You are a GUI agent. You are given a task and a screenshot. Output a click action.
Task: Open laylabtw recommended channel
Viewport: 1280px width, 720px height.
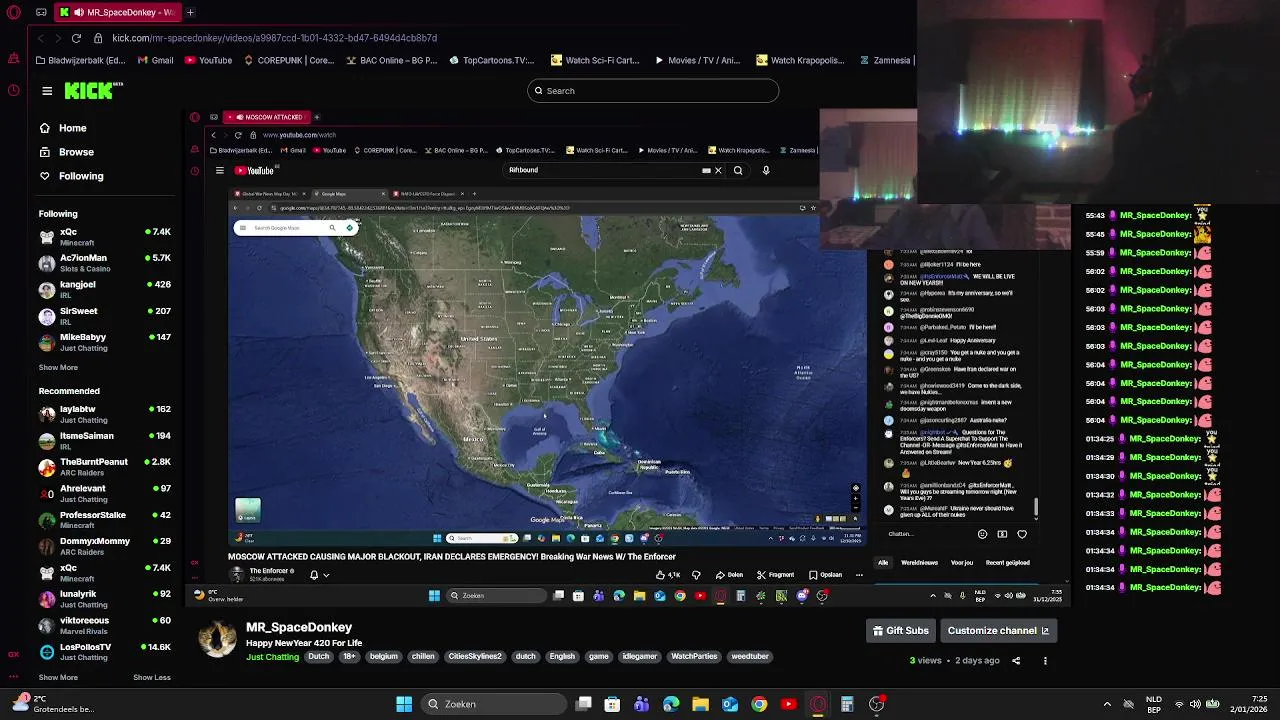[105, 414]
